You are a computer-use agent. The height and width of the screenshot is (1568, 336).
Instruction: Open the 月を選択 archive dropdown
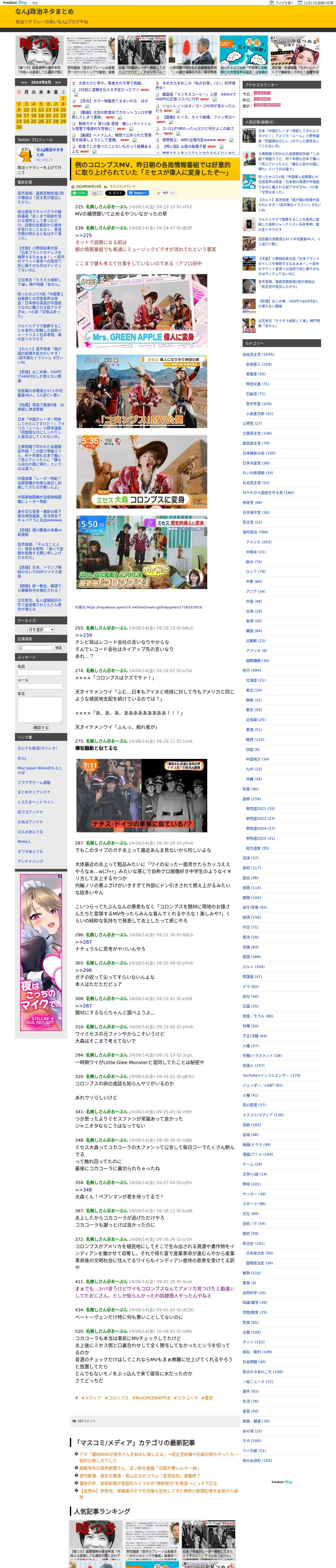[x=41, y=629]
